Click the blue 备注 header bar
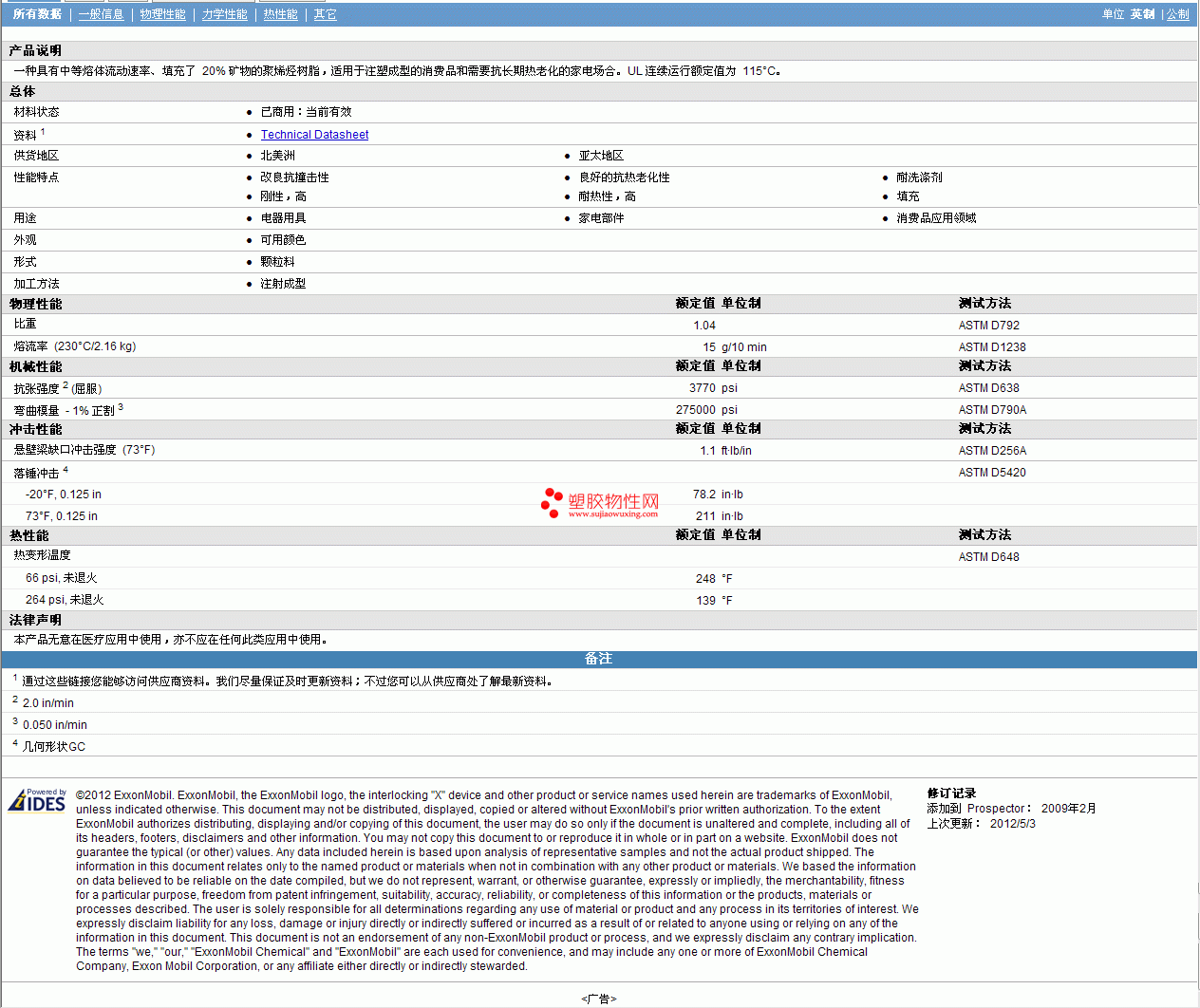This screenshot has height=1008, width=1200. (598, 659)
